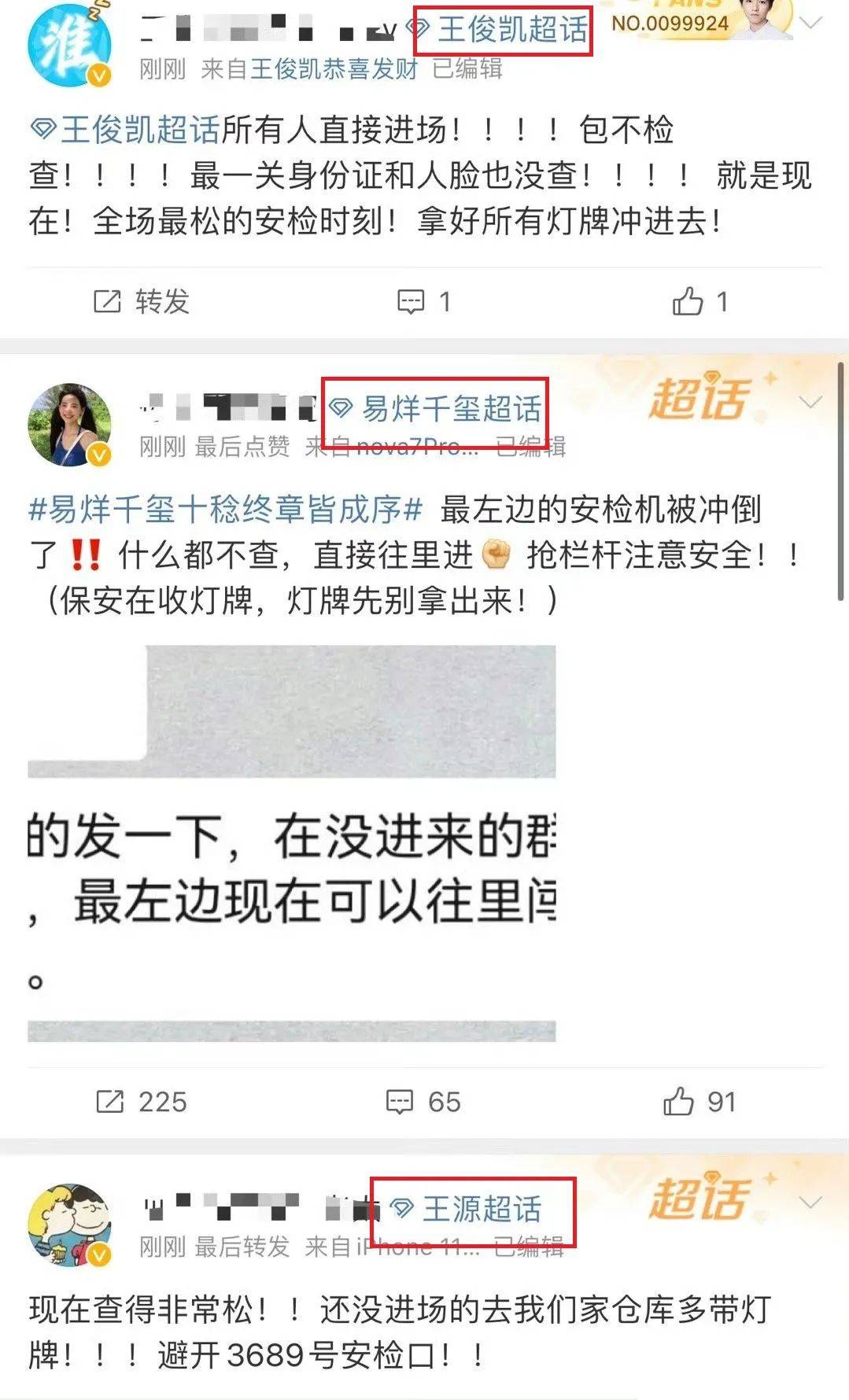
Task: Expand options chevron on 易烊千玺 post
Action: tap(810, 402)
